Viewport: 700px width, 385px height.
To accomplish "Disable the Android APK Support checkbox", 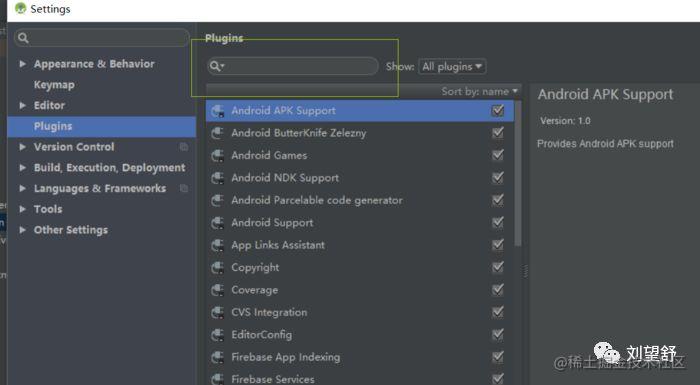I will click(x=497, y=110).
